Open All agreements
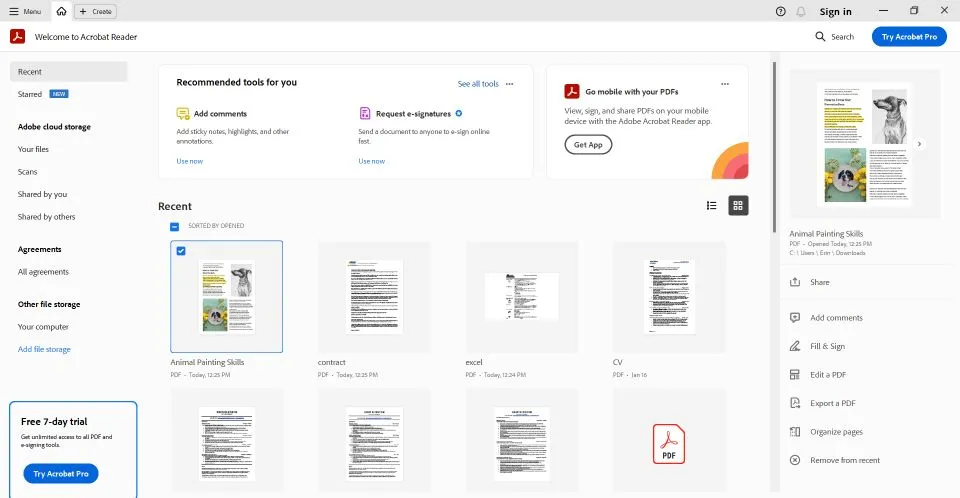Screen dimensions: 960x498 43,271
